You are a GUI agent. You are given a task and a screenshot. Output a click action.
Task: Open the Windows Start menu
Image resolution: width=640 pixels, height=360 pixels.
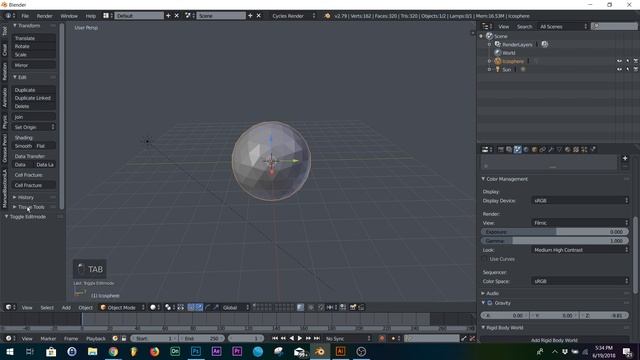[9, 351]
